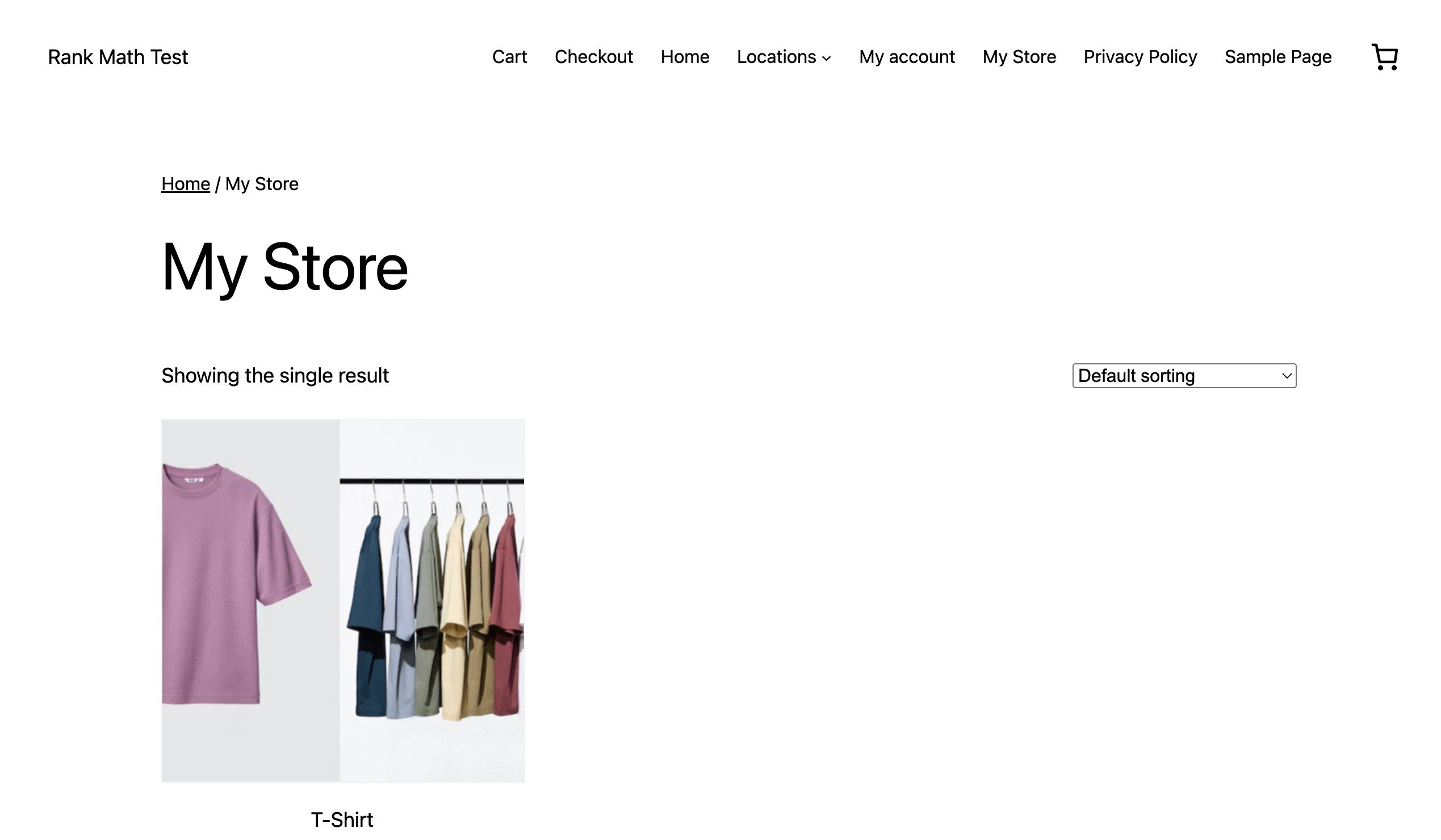Open the Checkout menu item
This screenshot has height=840, width=1441.
tap(593, 57)
